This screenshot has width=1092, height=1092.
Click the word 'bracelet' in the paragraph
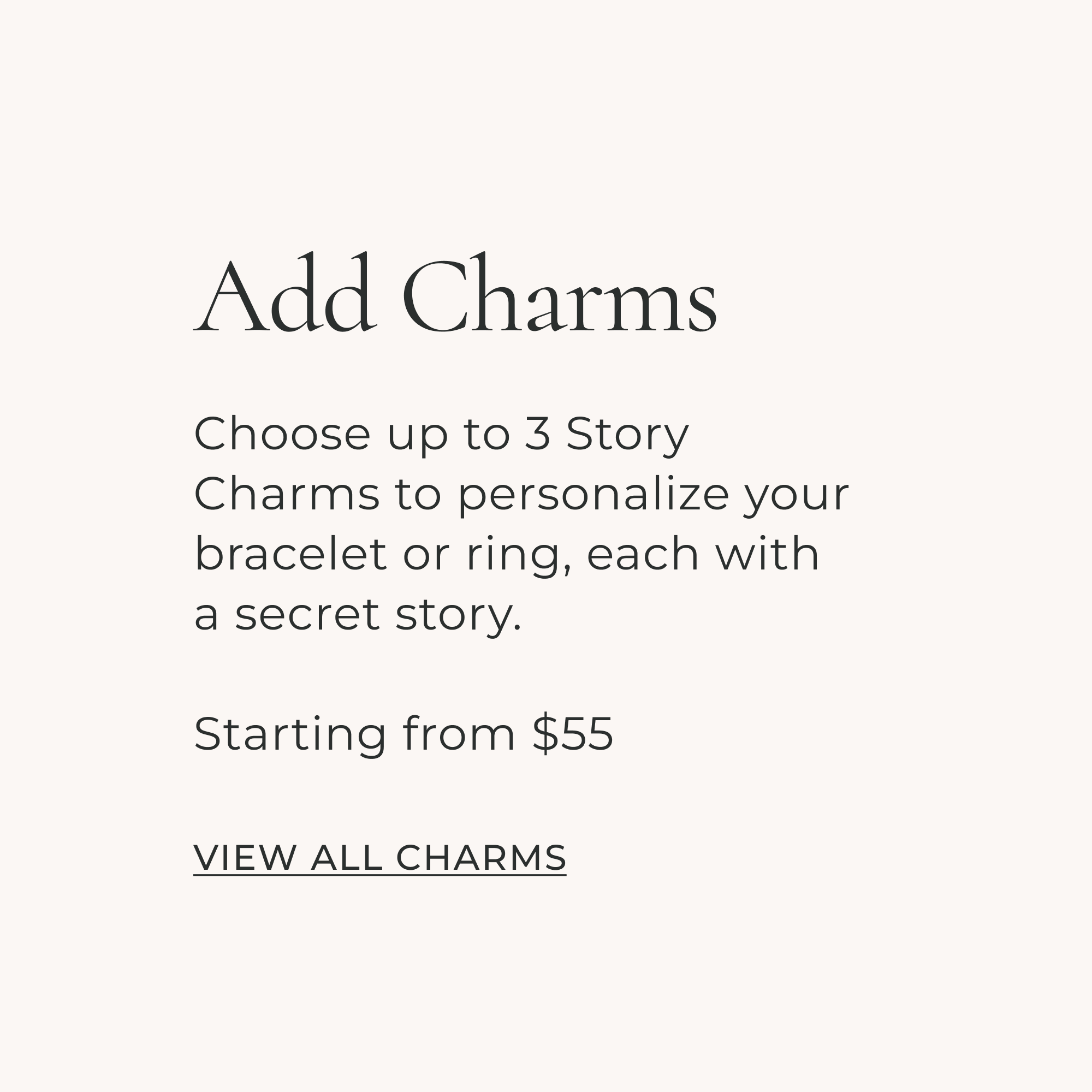[x=290, y=555]
